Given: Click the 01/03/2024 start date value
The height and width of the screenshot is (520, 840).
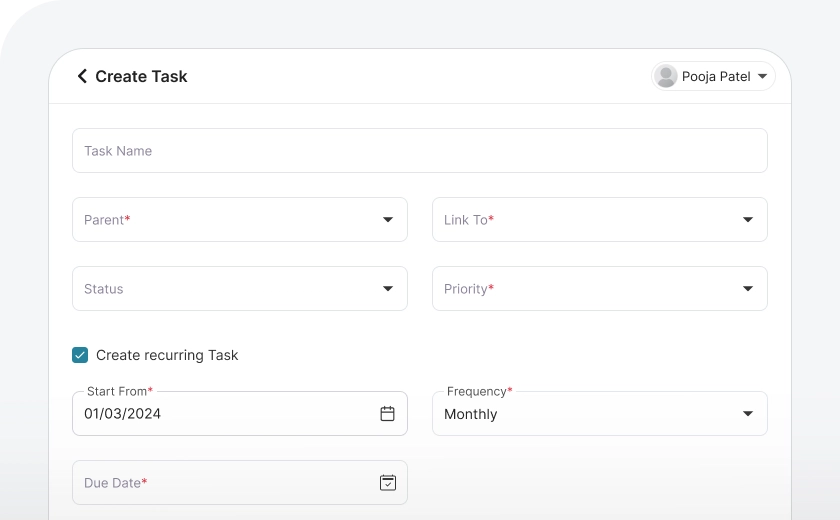Looking at the screenshot, I should (x=122, y=414).
